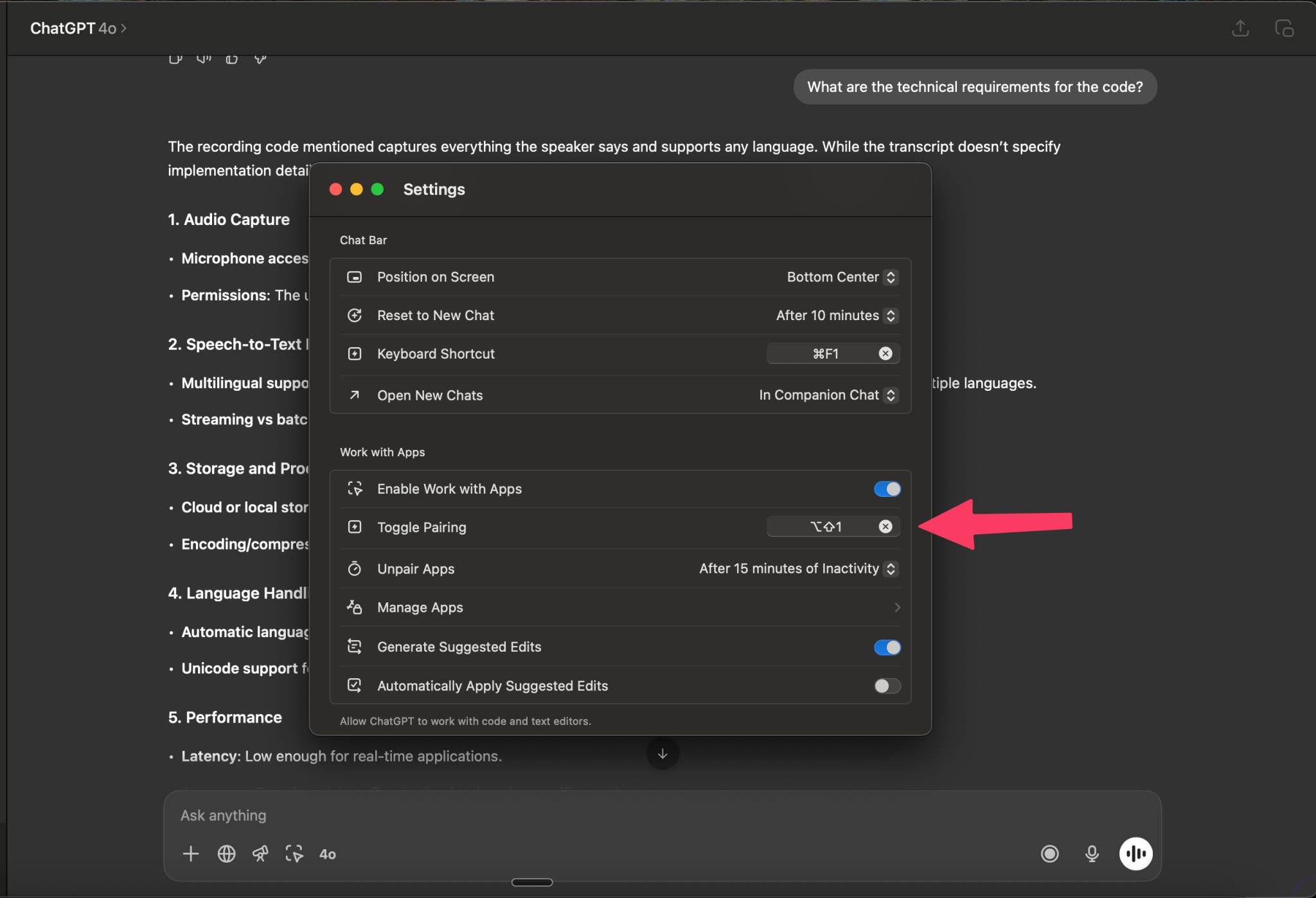The width and height of the screenshot is (1316, 898).
Task: Click the '1. Audio Capture' heading
Action: pos(229,219)
